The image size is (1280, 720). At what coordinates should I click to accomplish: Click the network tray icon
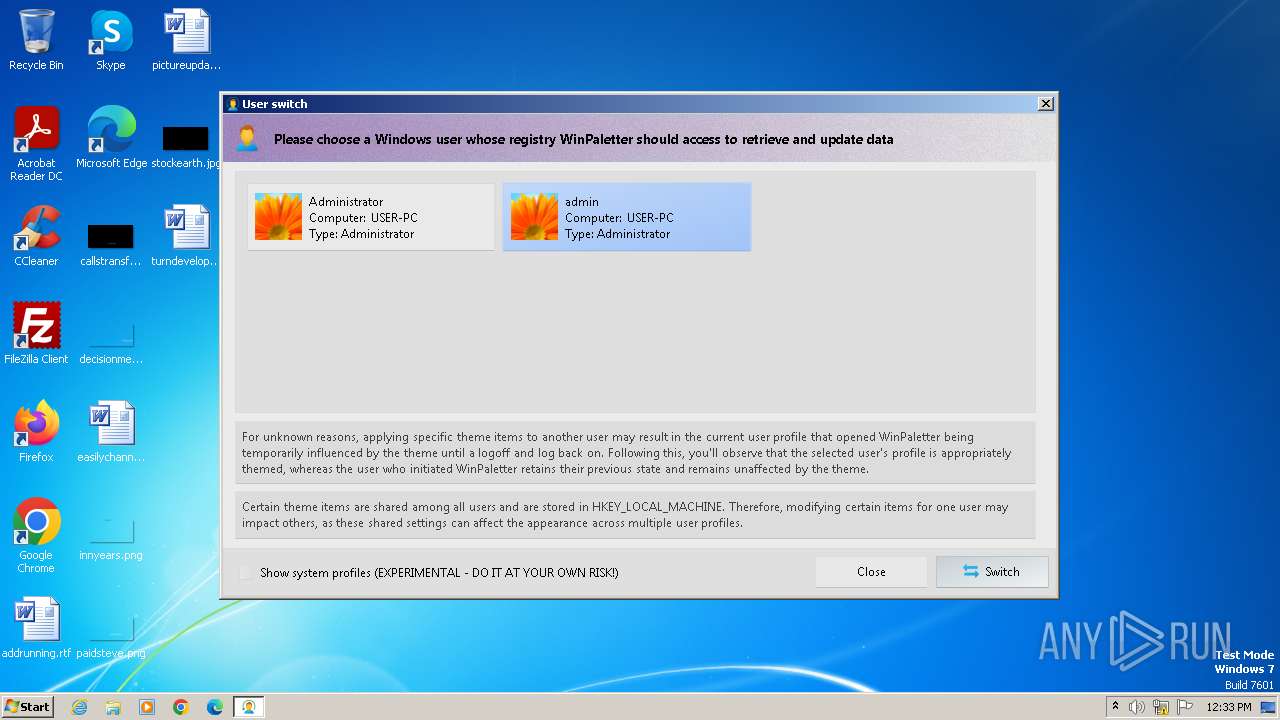[x=1161, y=707]
